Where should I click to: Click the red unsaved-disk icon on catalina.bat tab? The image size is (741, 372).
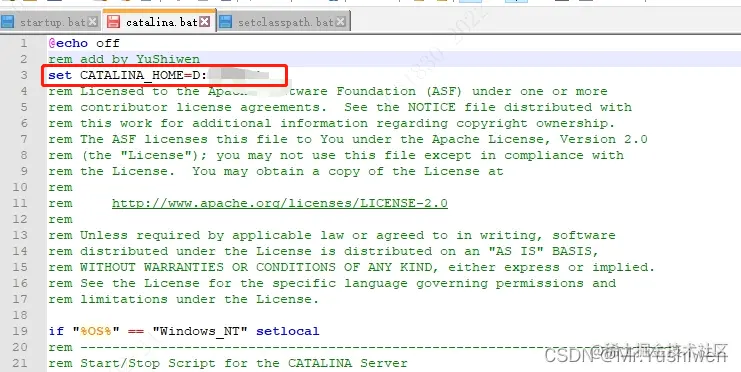(x=113, y=22)
